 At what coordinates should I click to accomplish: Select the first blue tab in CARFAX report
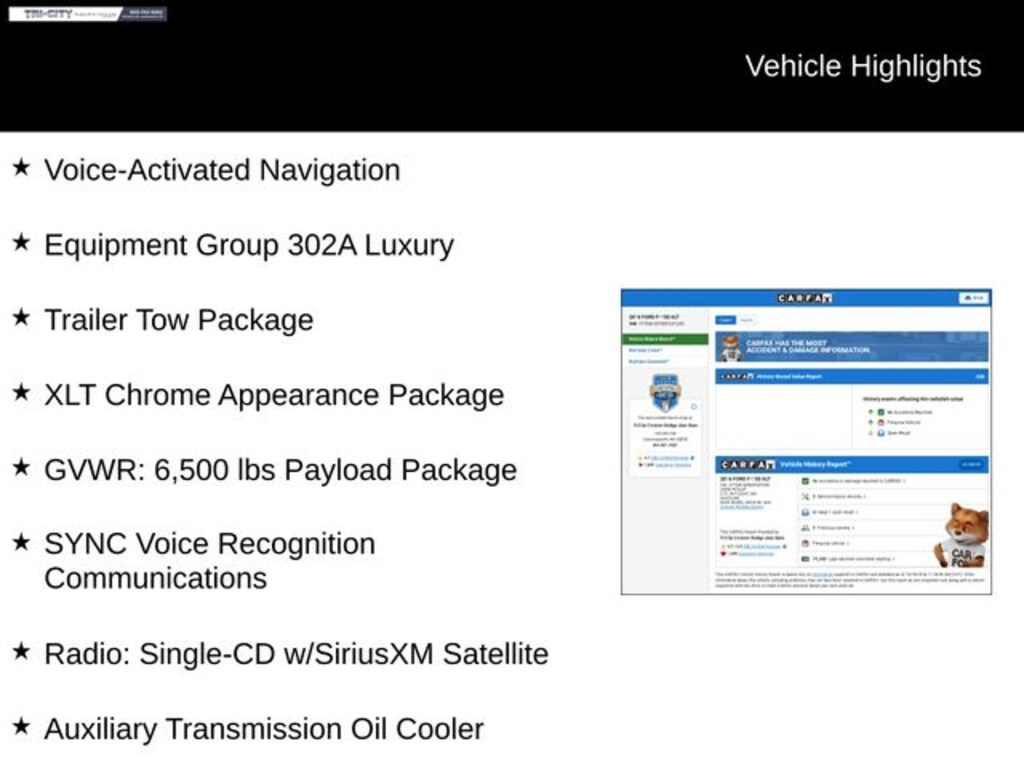click(725, 320)
